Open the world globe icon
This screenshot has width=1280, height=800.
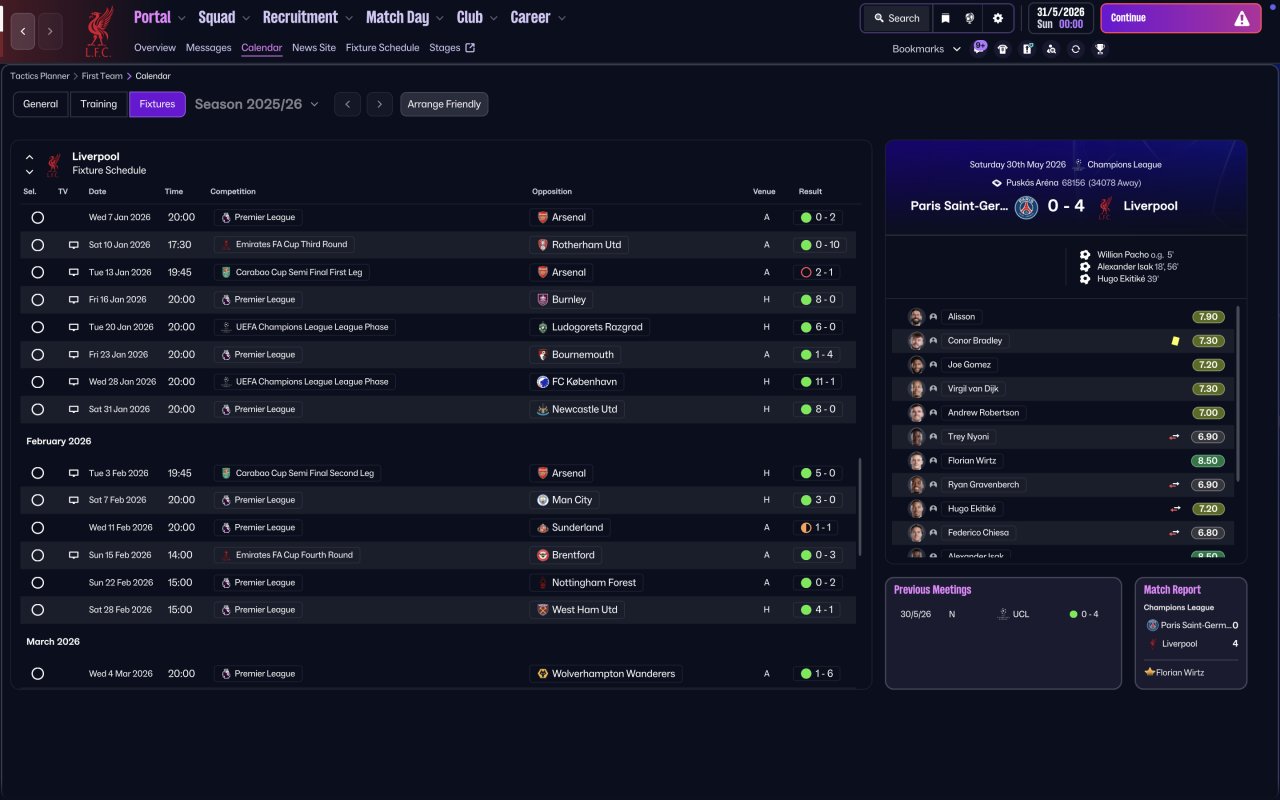tap(969, 18)
